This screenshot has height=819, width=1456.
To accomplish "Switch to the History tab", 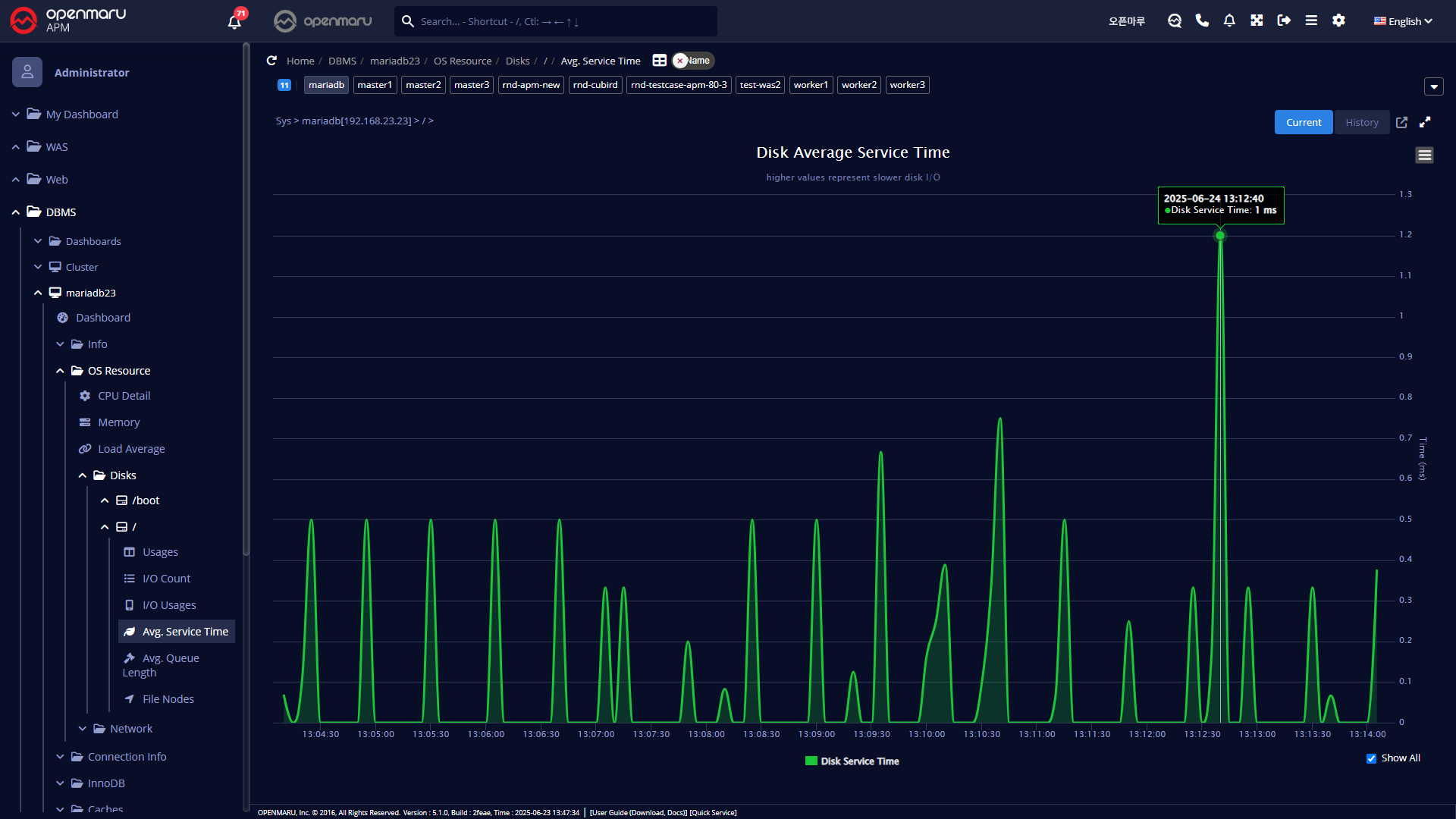I will click(x=1362, y=122).
